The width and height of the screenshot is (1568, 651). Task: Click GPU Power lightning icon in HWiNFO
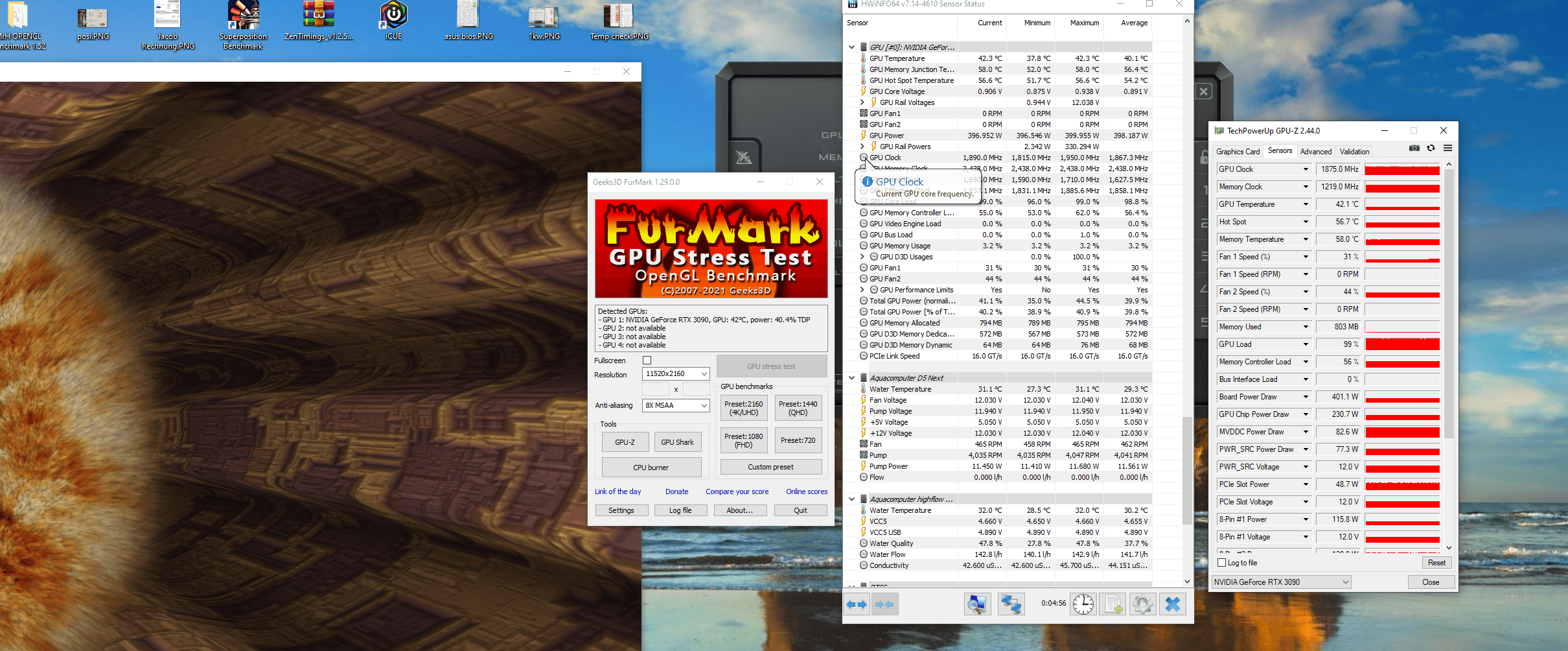[864, 136]
